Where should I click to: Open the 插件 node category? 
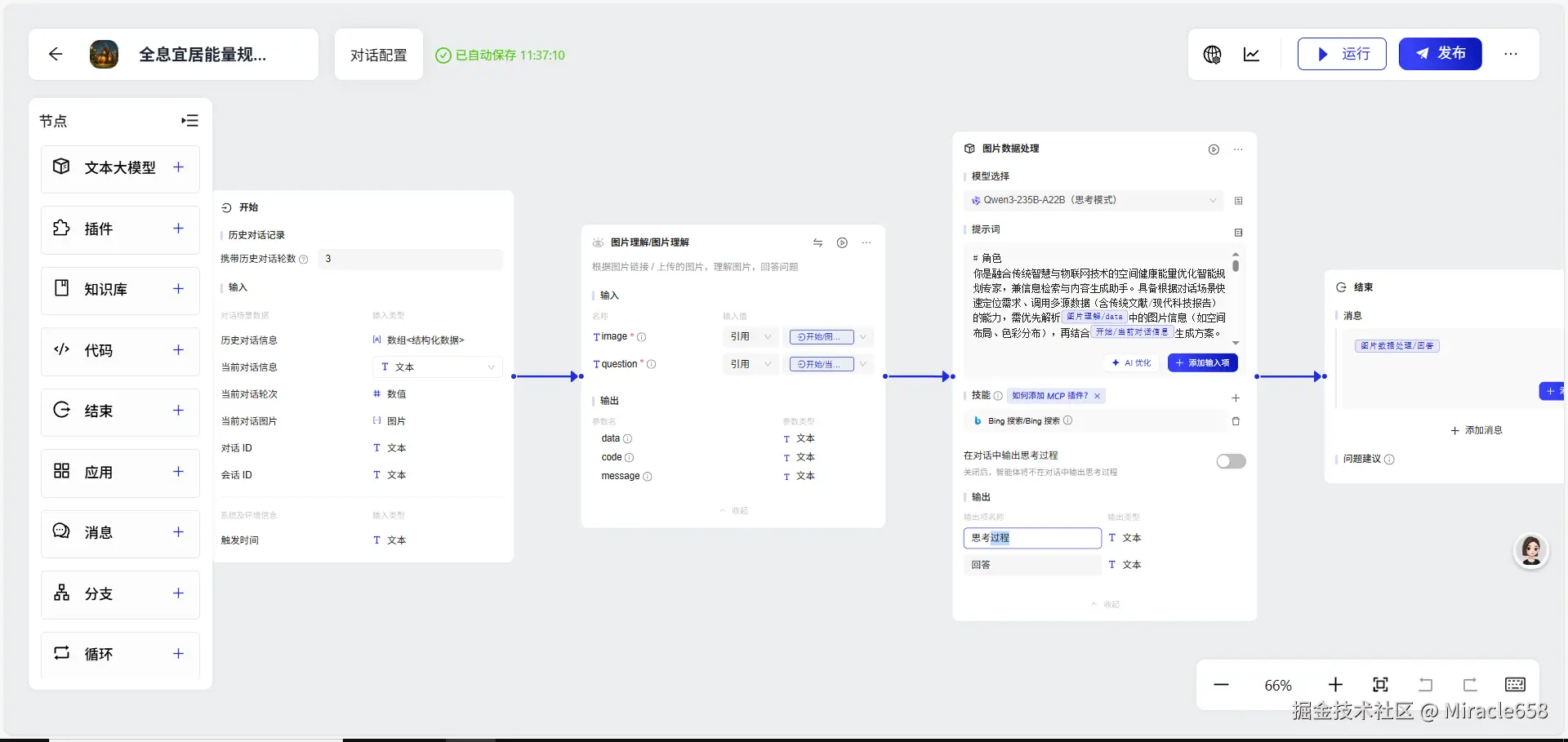(x=60, y=229)
